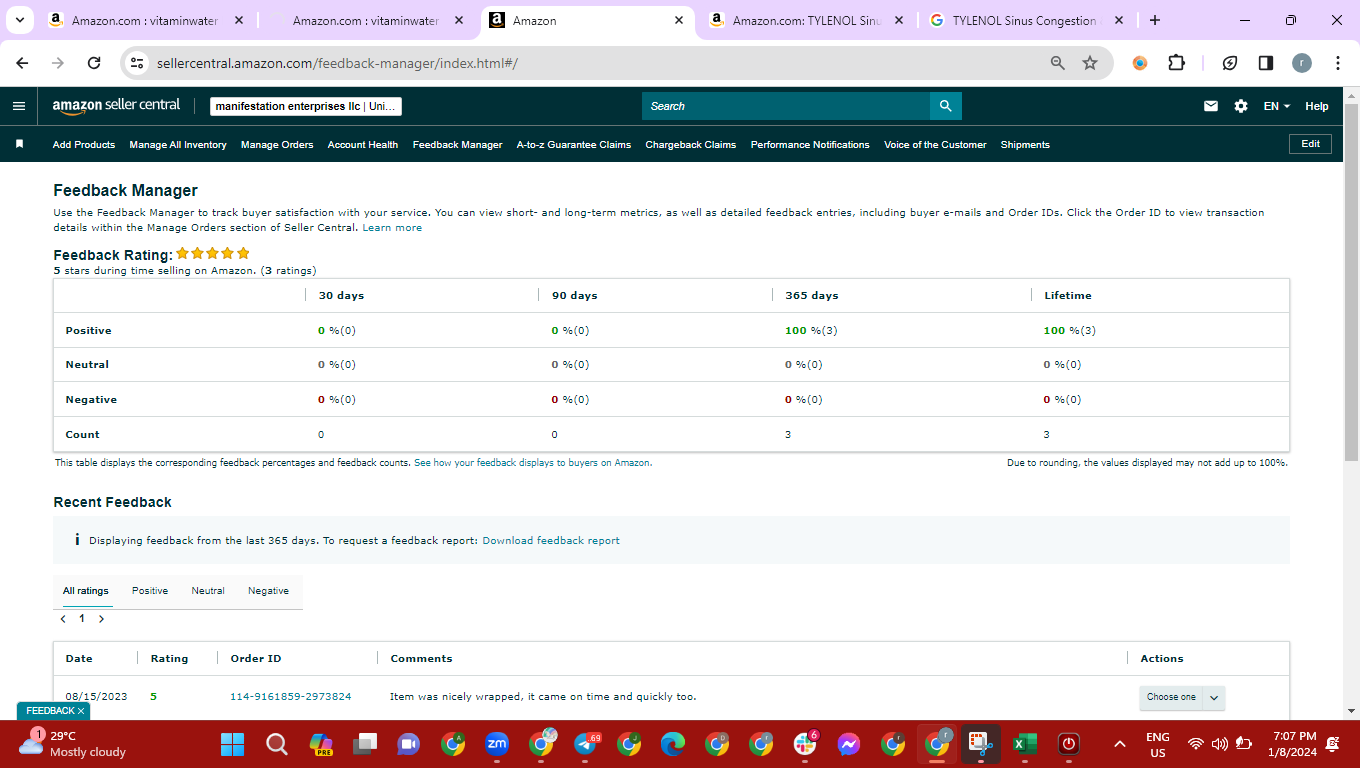This screenshot has width=1360, height=768.
Task: Click the "365 days" column header
Action: tap(812, 296)
